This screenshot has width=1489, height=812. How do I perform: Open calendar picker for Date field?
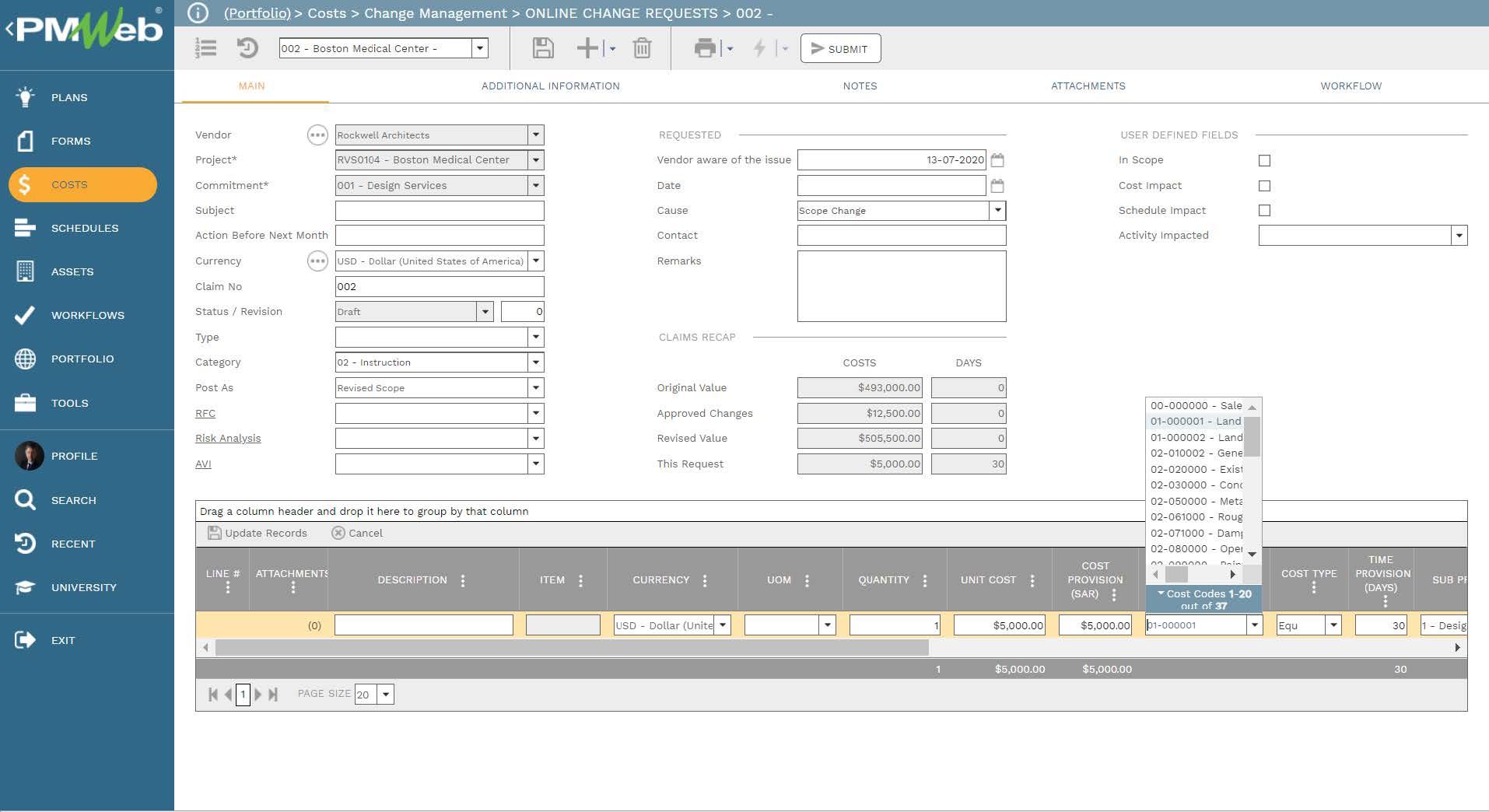997,186
